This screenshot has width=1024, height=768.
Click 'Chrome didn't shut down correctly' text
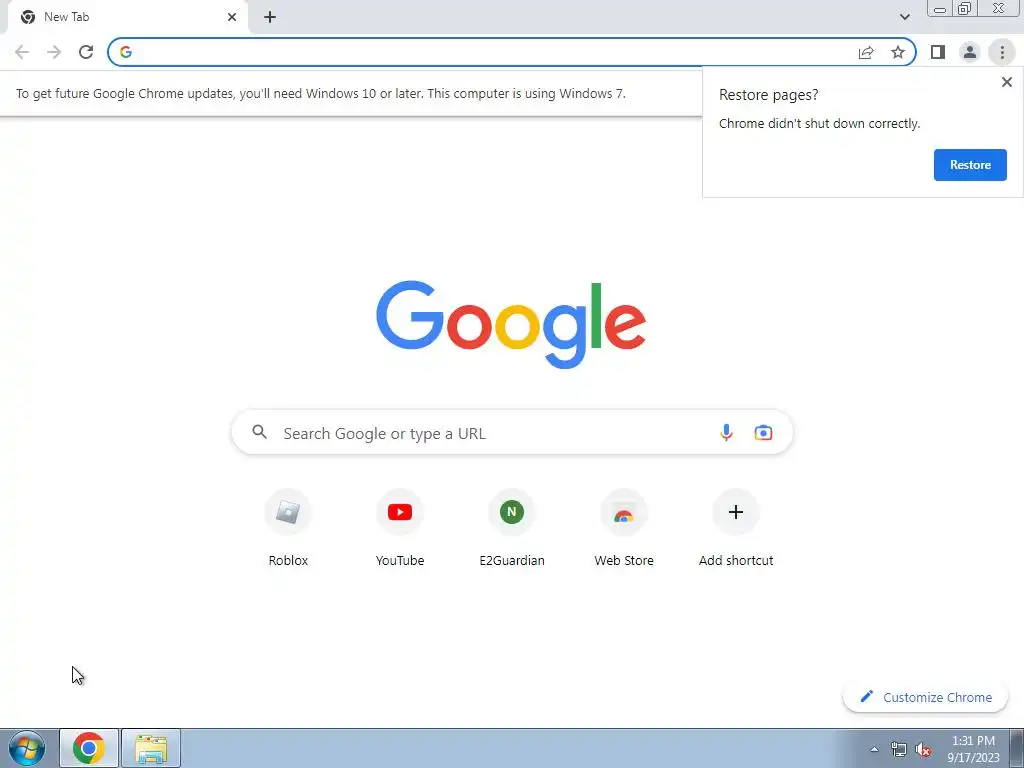[819, 123]
